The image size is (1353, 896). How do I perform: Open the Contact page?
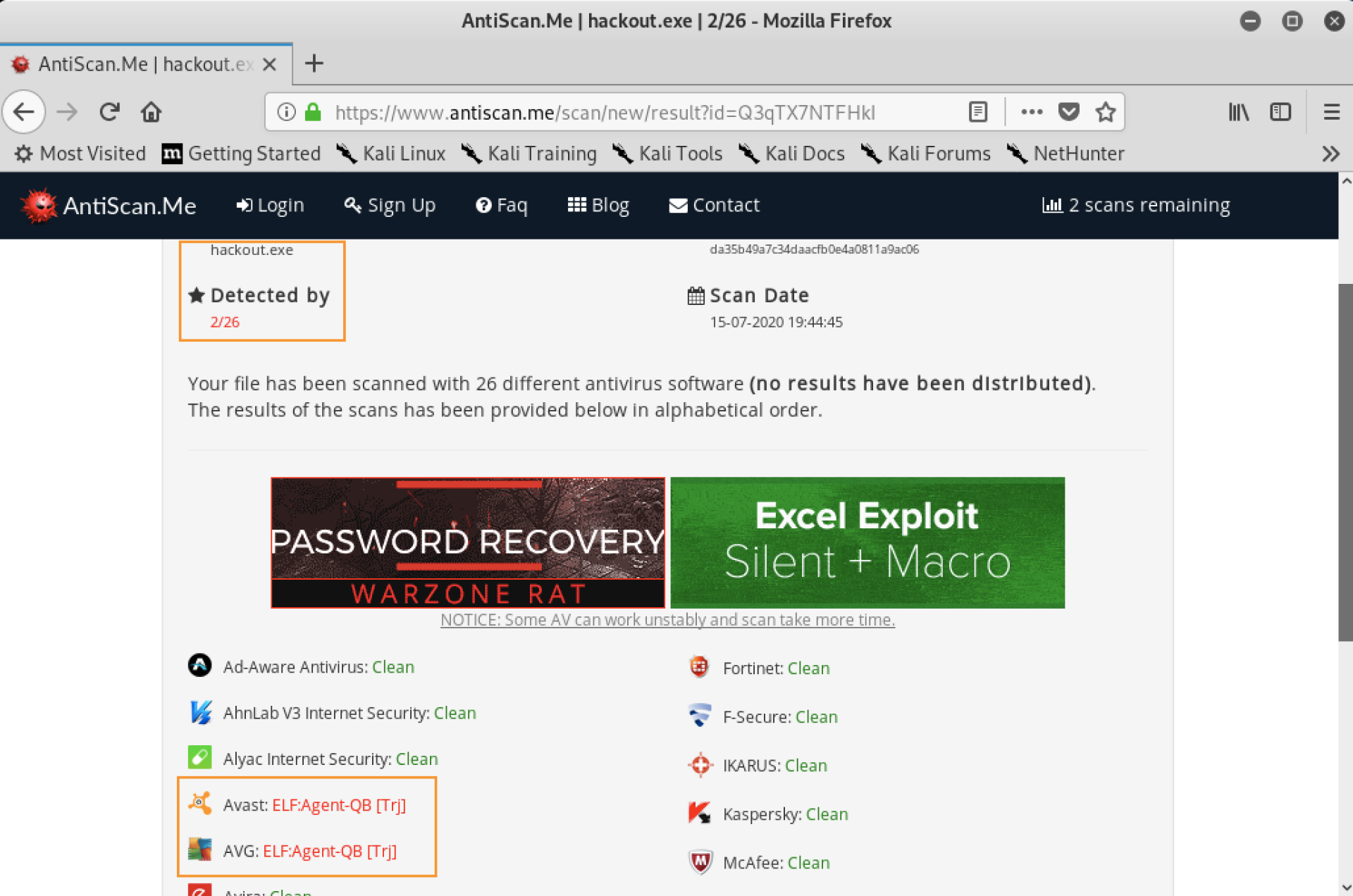pyautogui.click(x=714, y=205)
